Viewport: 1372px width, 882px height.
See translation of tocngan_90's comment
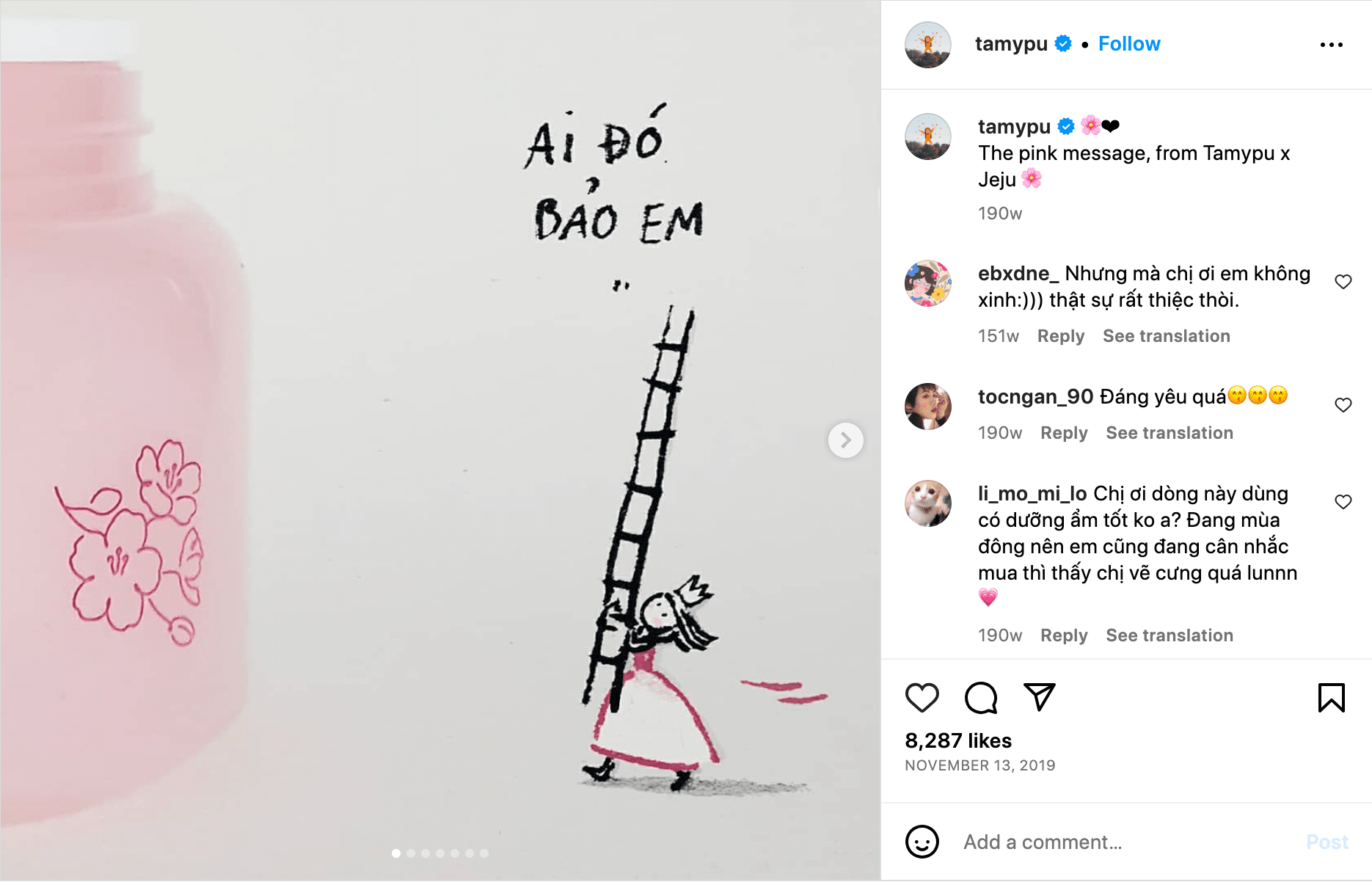tap(1170, 433)
